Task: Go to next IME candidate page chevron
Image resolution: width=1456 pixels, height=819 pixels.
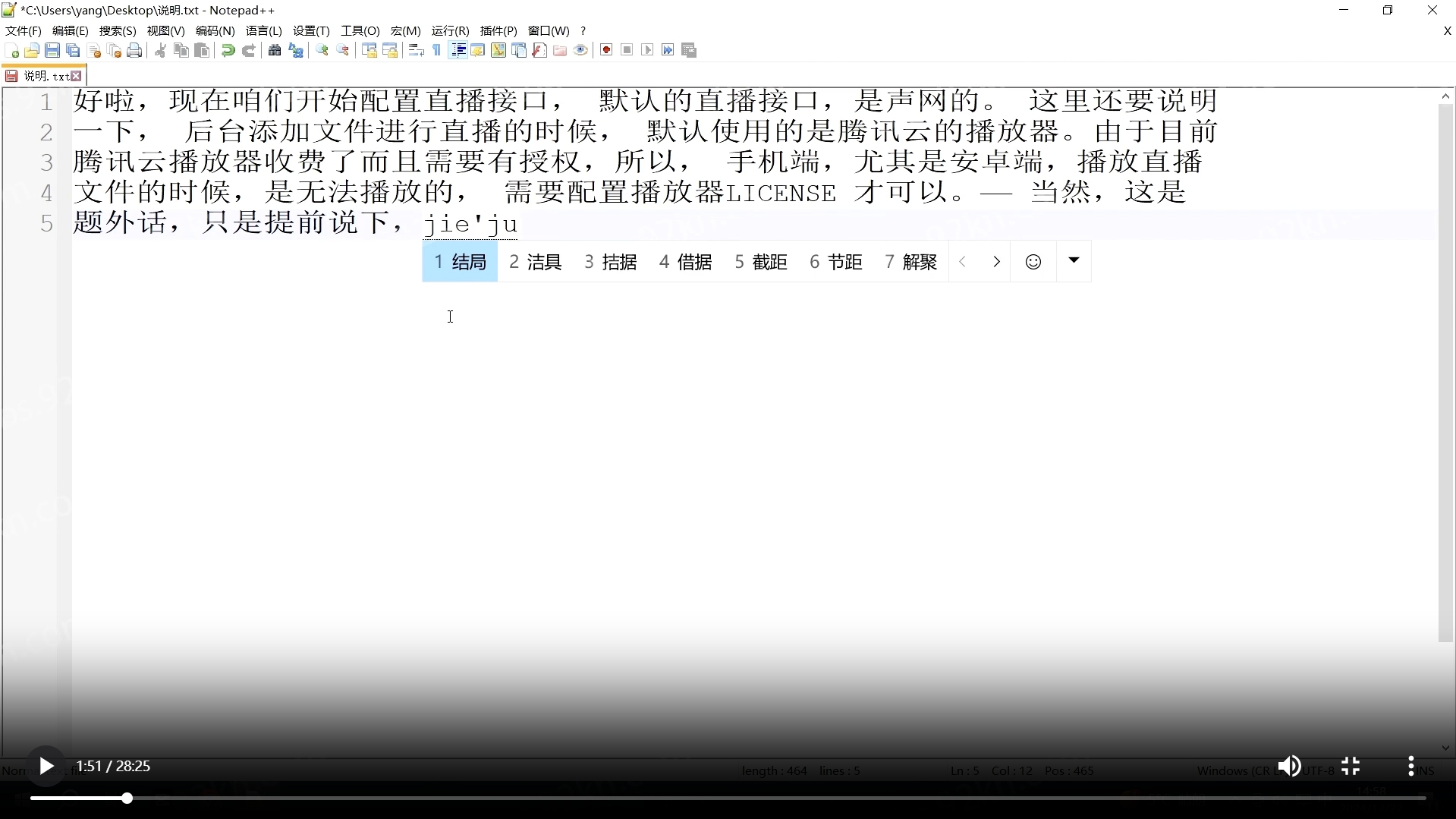Action: point(996,262)
